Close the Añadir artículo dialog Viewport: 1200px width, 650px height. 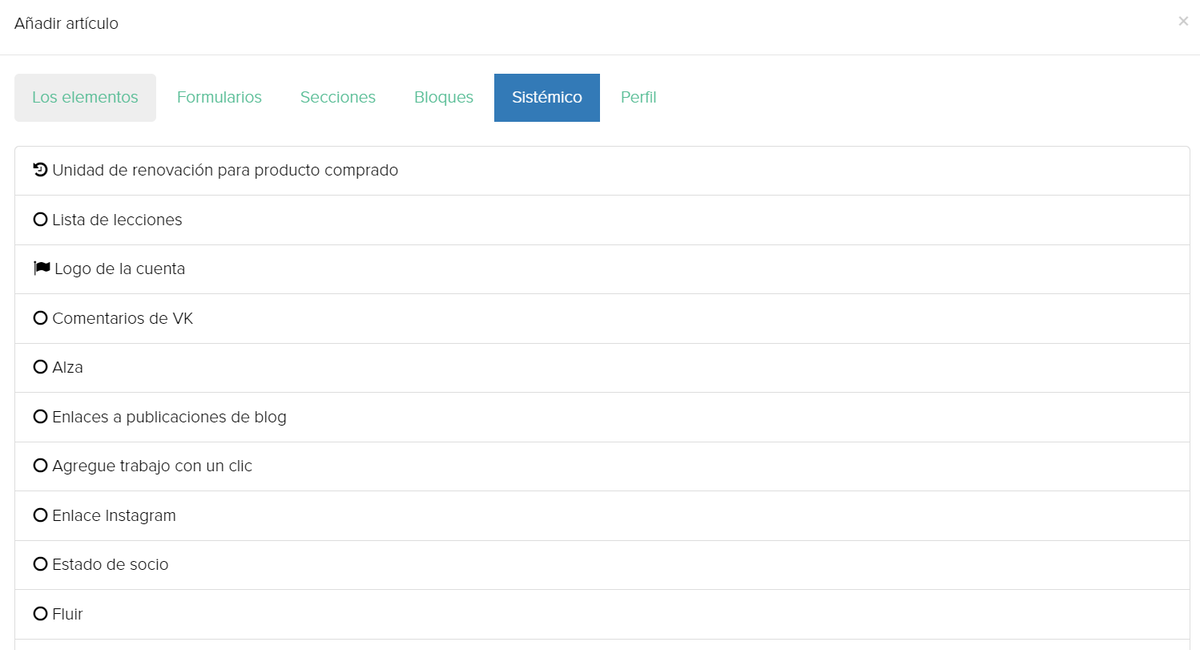[1183, 21]
